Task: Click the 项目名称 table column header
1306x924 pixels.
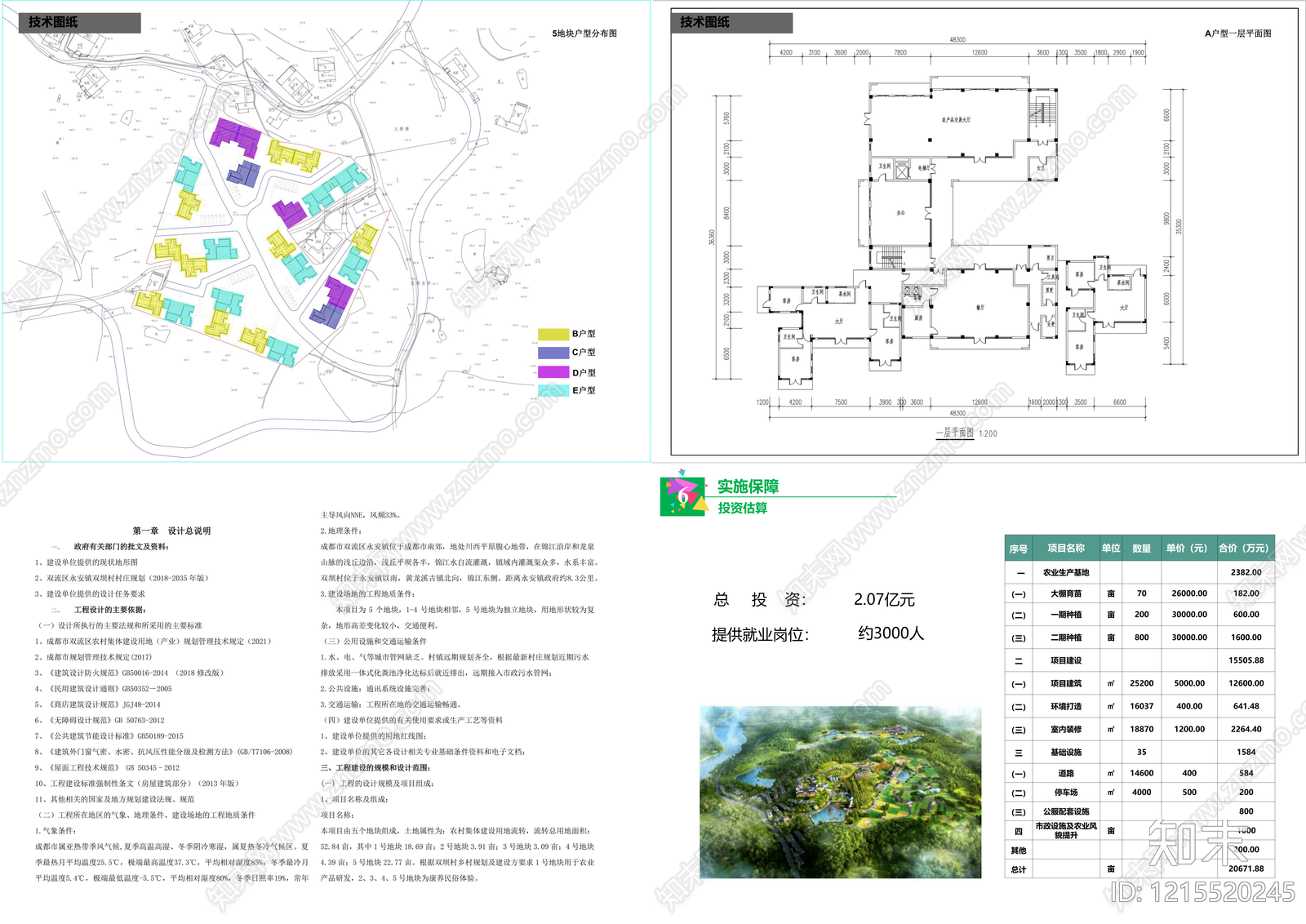Action: click(x=1066, y=549)
